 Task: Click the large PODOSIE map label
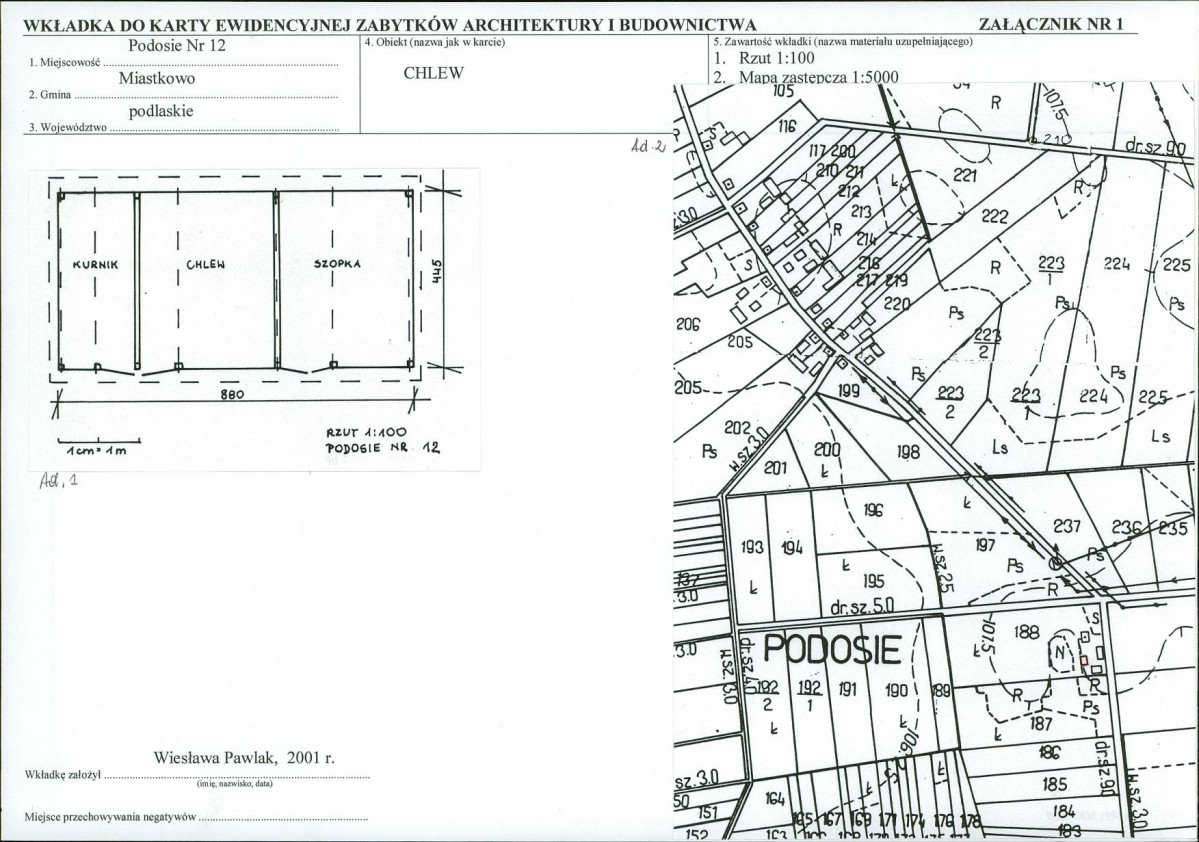tap(832, 649)
